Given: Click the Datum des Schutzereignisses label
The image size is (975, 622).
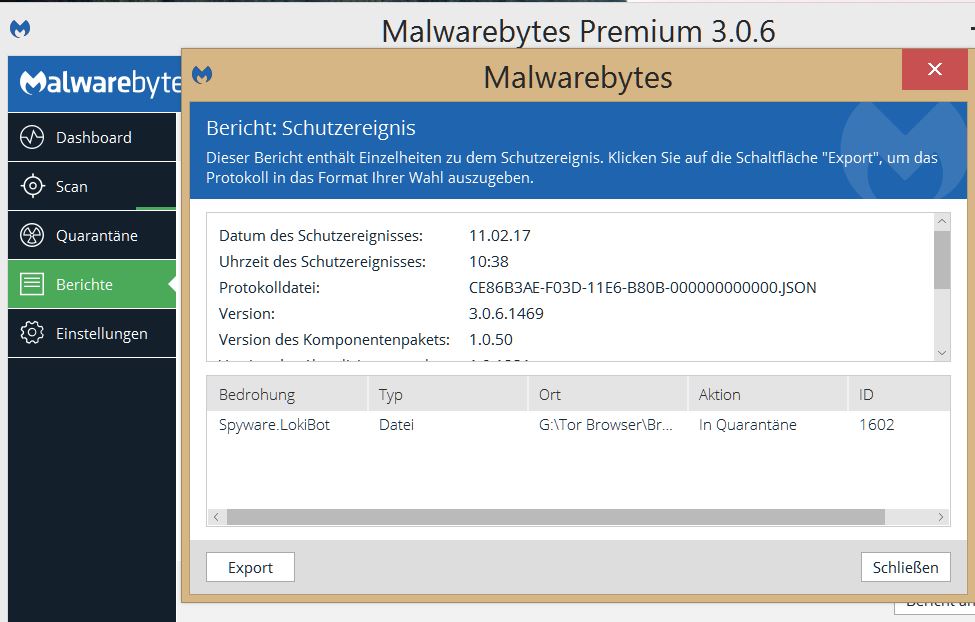Looking at the screenshot, I should pos(321,236).
